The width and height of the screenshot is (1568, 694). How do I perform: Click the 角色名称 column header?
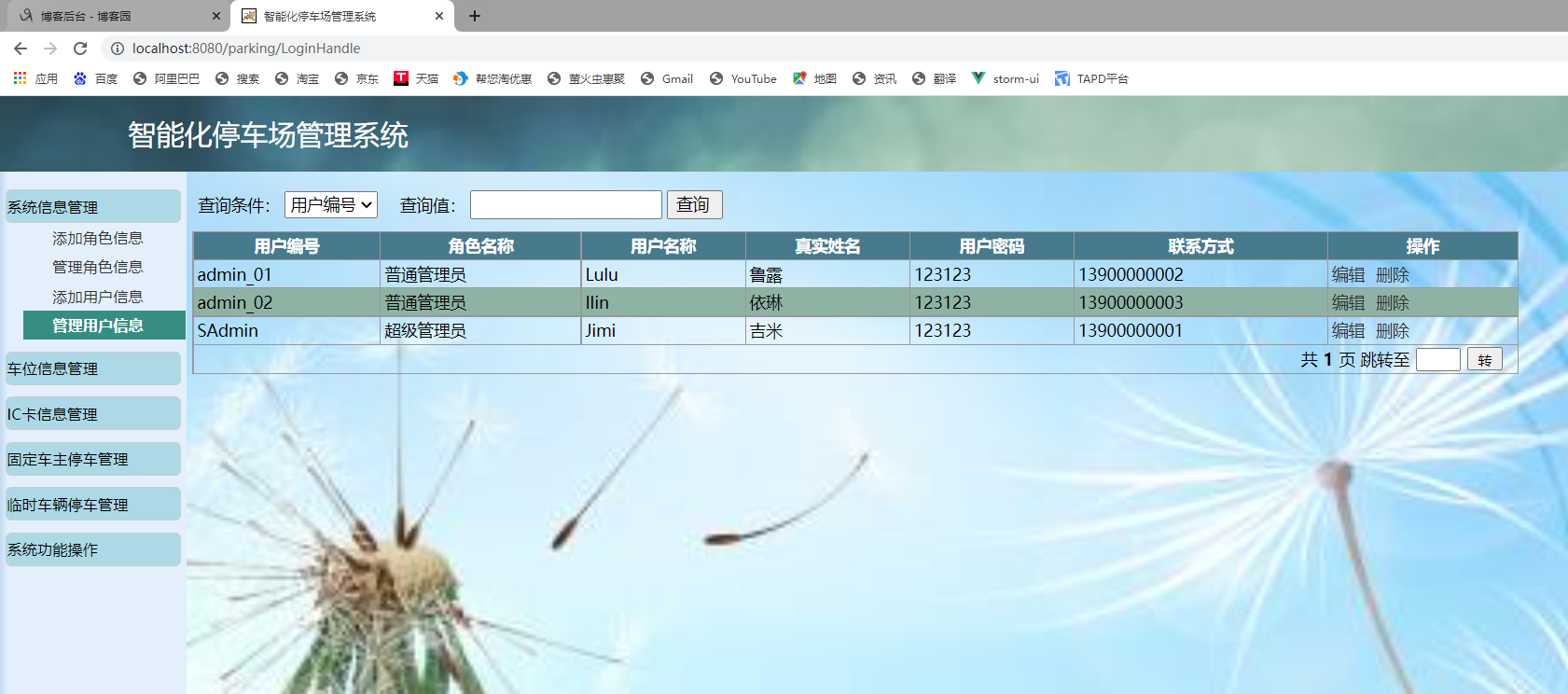481,246
